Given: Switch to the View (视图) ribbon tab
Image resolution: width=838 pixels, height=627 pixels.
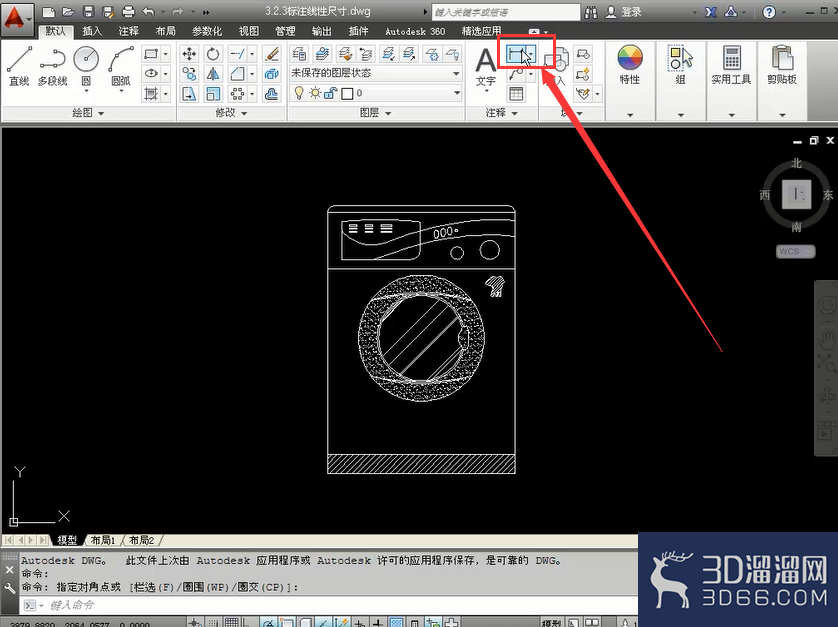Looking at the screenshot, I should [x=249, y=32].
